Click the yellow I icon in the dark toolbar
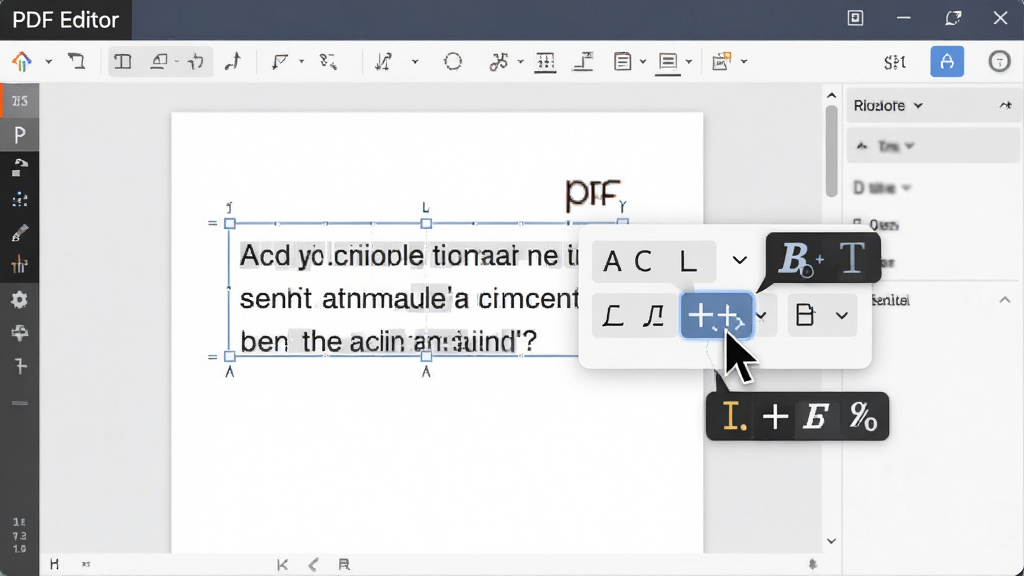 pyautogui.click(x=733, y=416)
